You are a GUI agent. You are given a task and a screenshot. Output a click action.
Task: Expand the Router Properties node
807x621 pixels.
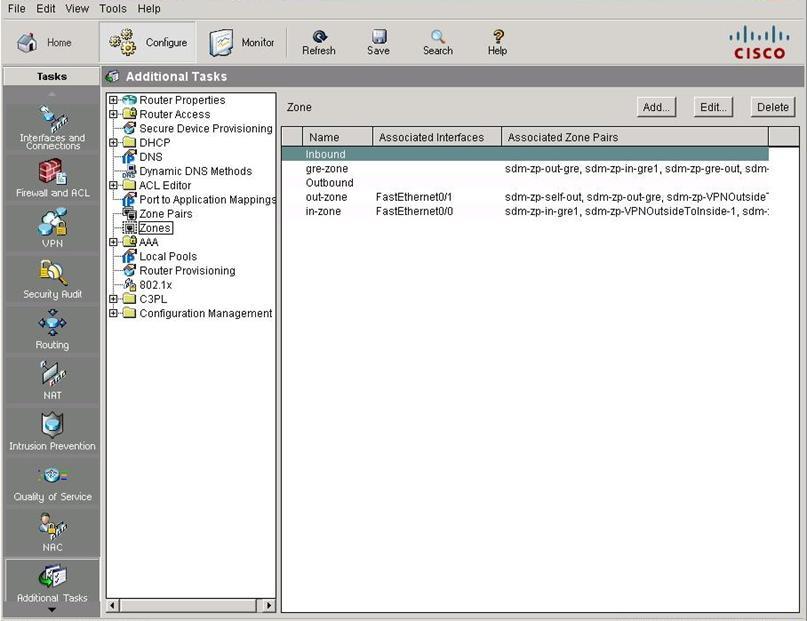113,100
